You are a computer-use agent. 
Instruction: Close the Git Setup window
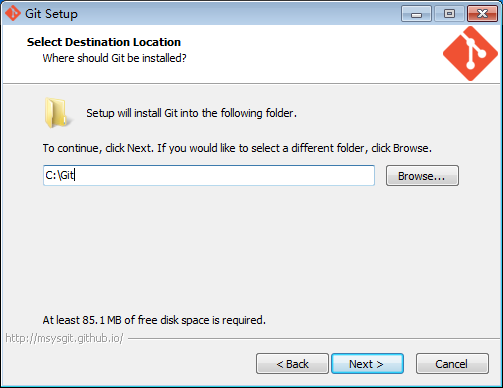482,14
